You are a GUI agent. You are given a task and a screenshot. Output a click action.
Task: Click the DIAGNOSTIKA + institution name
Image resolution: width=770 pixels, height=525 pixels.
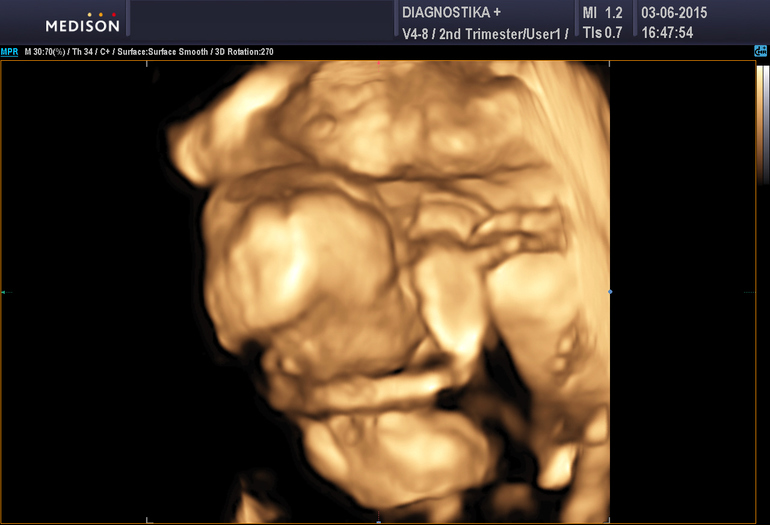(450, 13)
